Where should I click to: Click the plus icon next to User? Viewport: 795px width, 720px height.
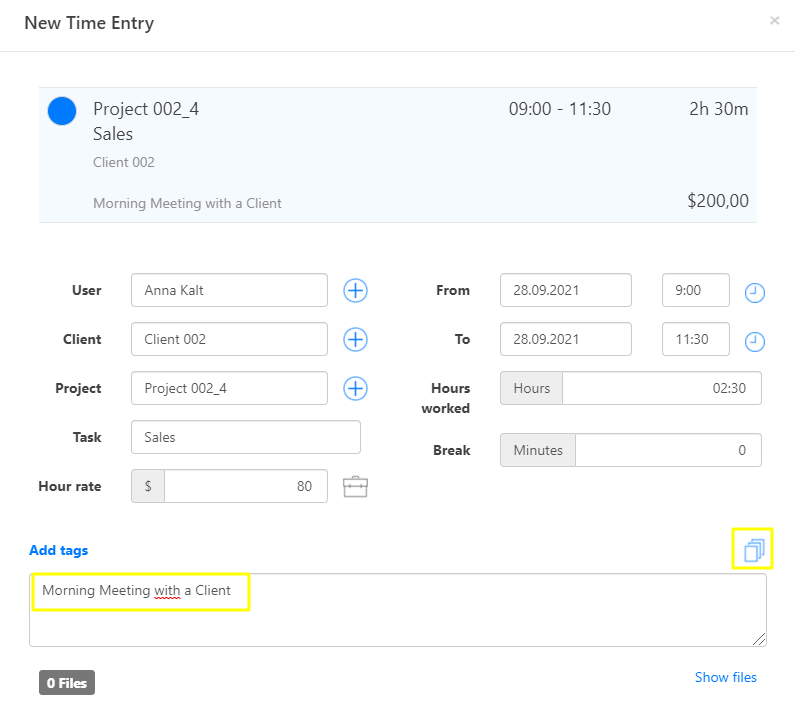pos(356,290)
